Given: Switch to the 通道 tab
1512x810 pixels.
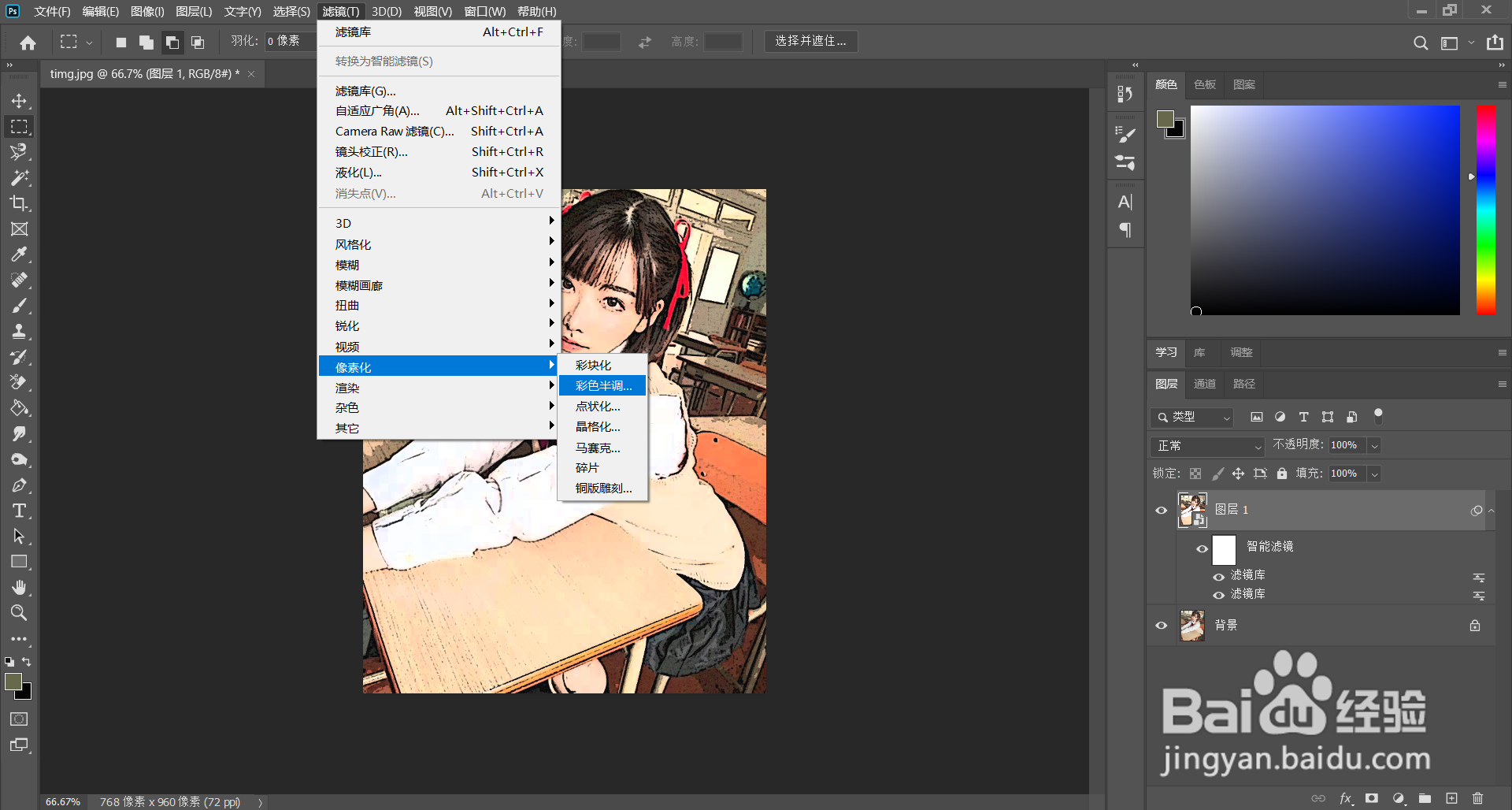Looking at the screenshot, I should [1205, 384].
